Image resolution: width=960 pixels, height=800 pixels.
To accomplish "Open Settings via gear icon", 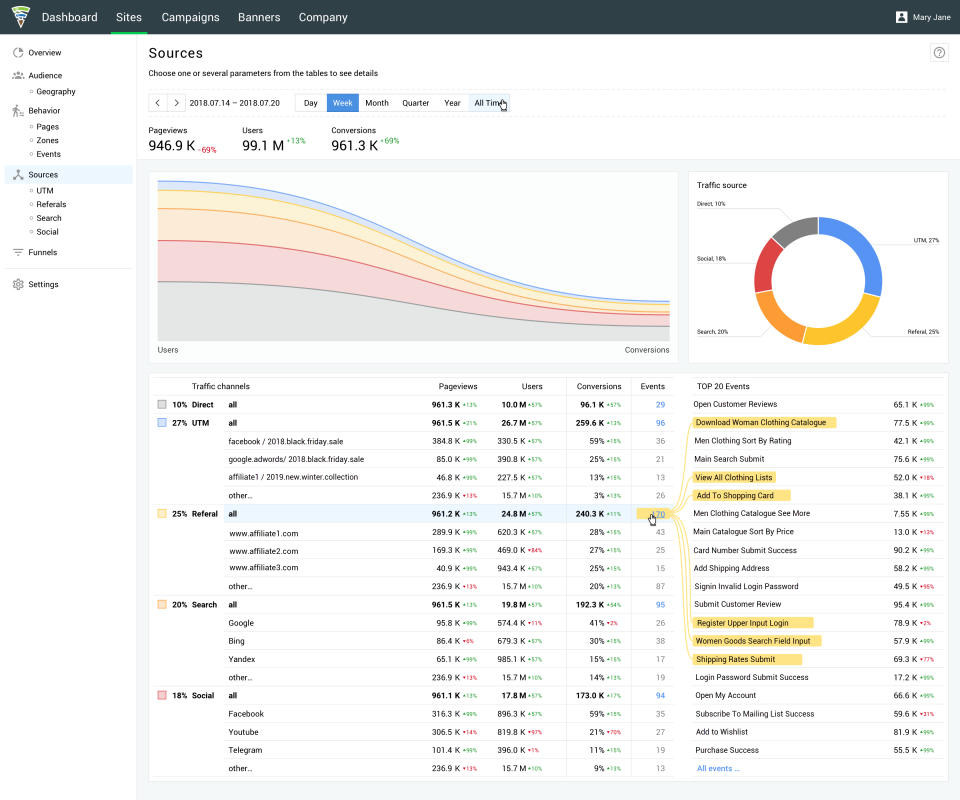I will click(x=18, y=284).
